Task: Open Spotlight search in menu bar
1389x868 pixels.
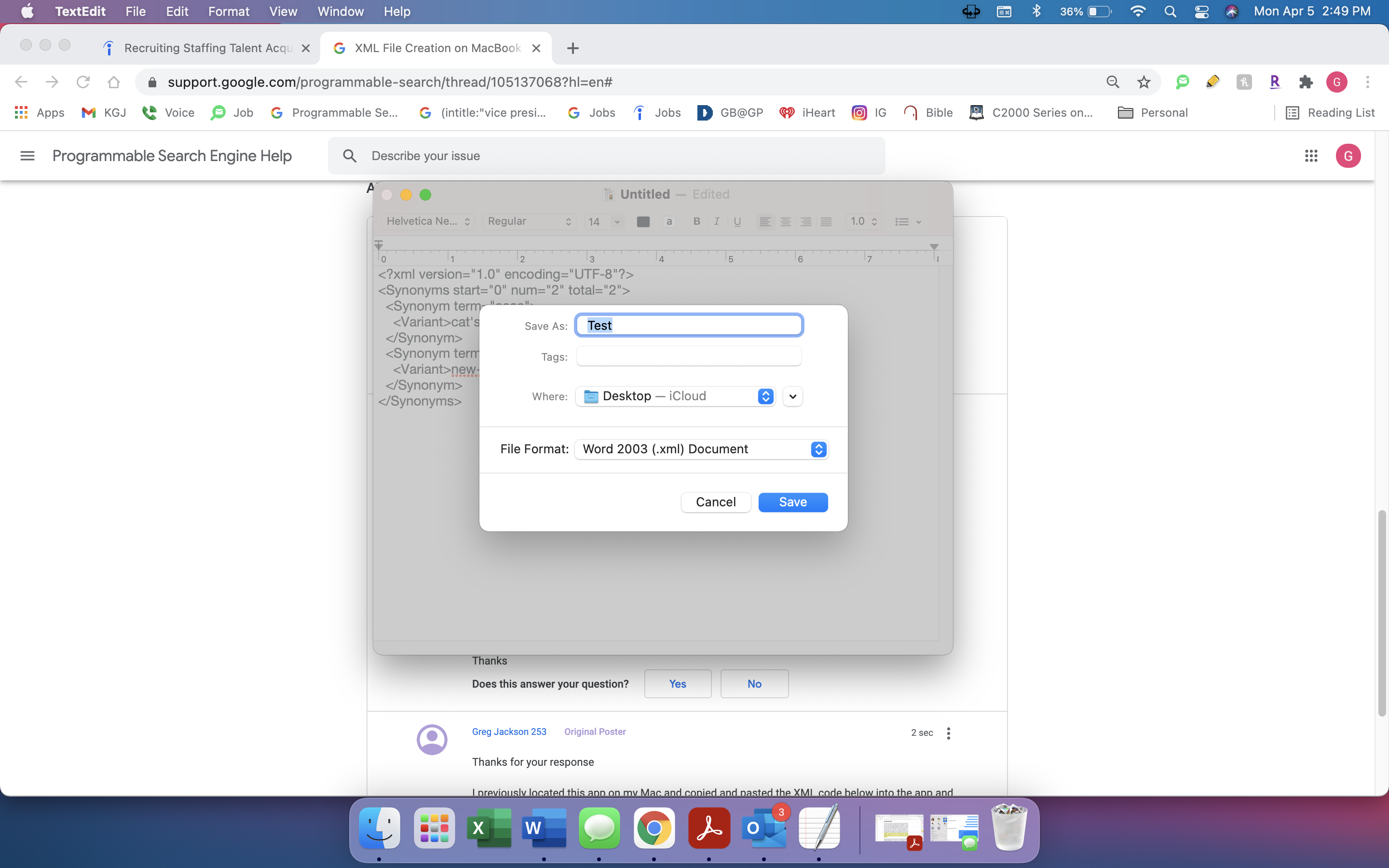Action: 1170,12
